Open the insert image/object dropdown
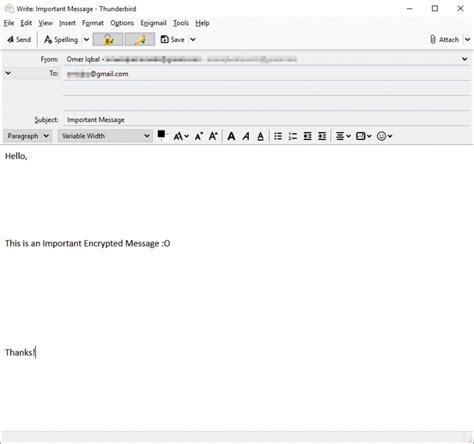The image size is (474, 444). click(363, 136)
